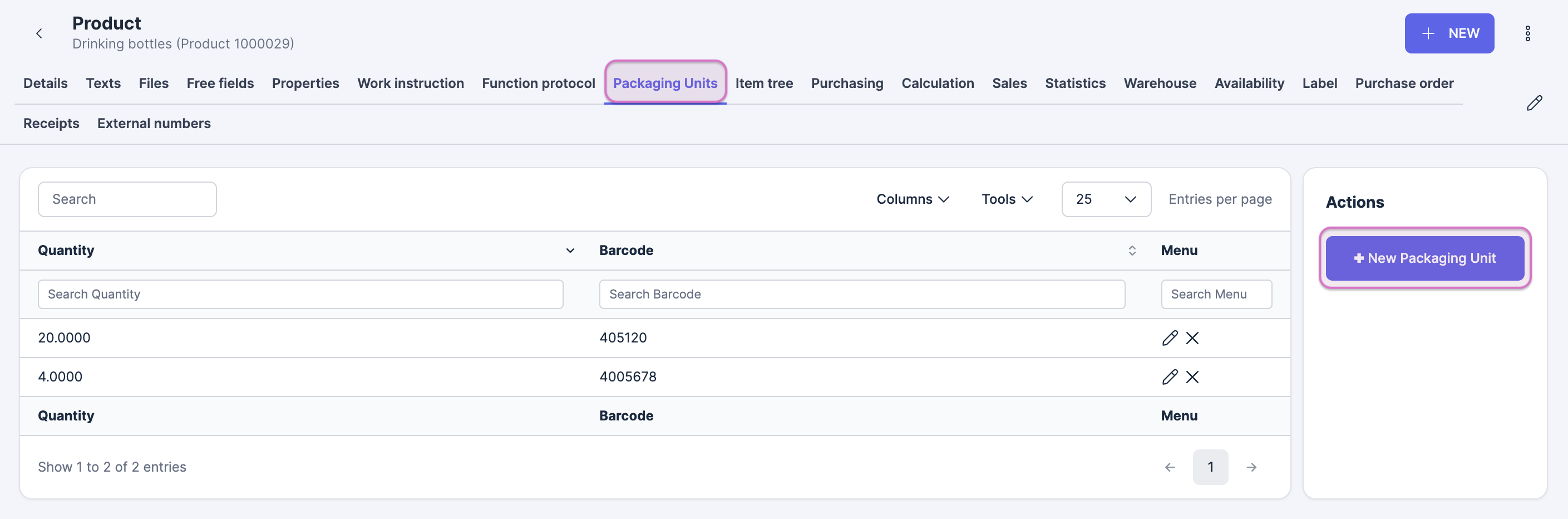Image resolution: width=1568 pixels, height=519 pixels.
Task: Click the back arrow beside Product title
Action: [x=40, y=33]
